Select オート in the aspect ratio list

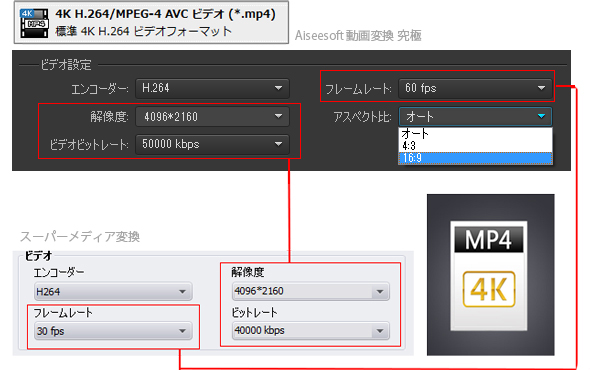pos(475,134)
